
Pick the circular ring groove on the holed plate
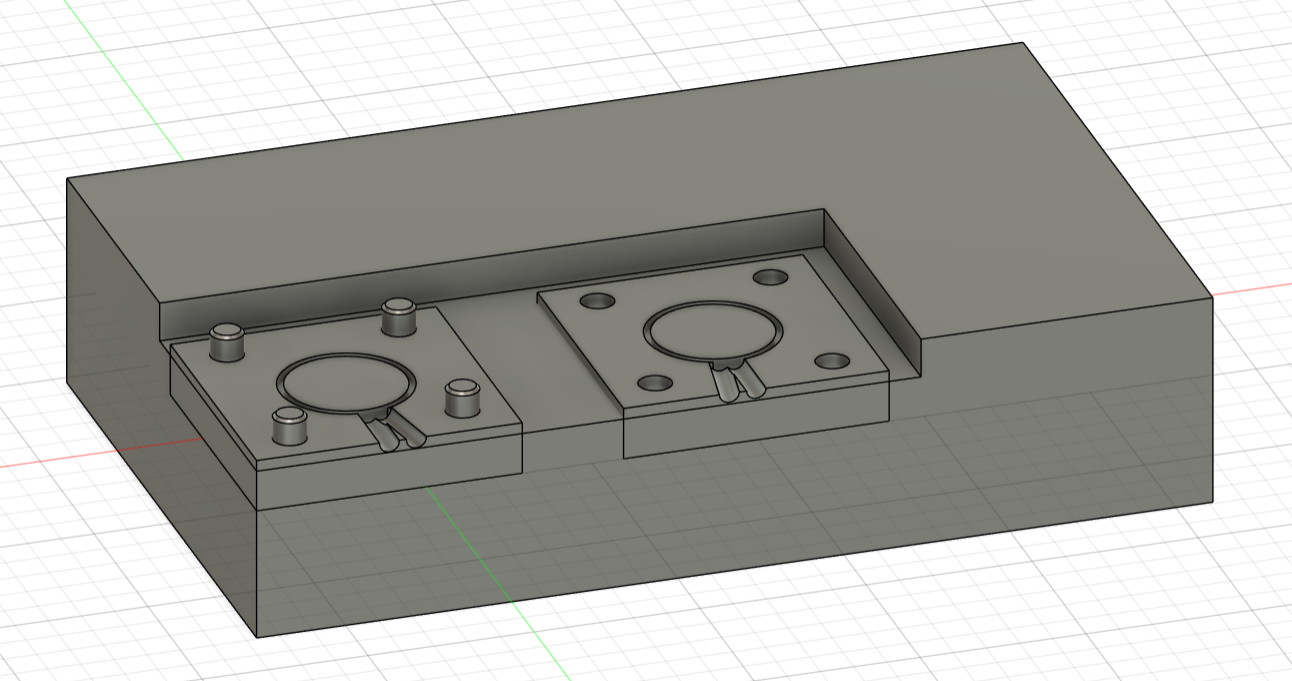(711, 329)
